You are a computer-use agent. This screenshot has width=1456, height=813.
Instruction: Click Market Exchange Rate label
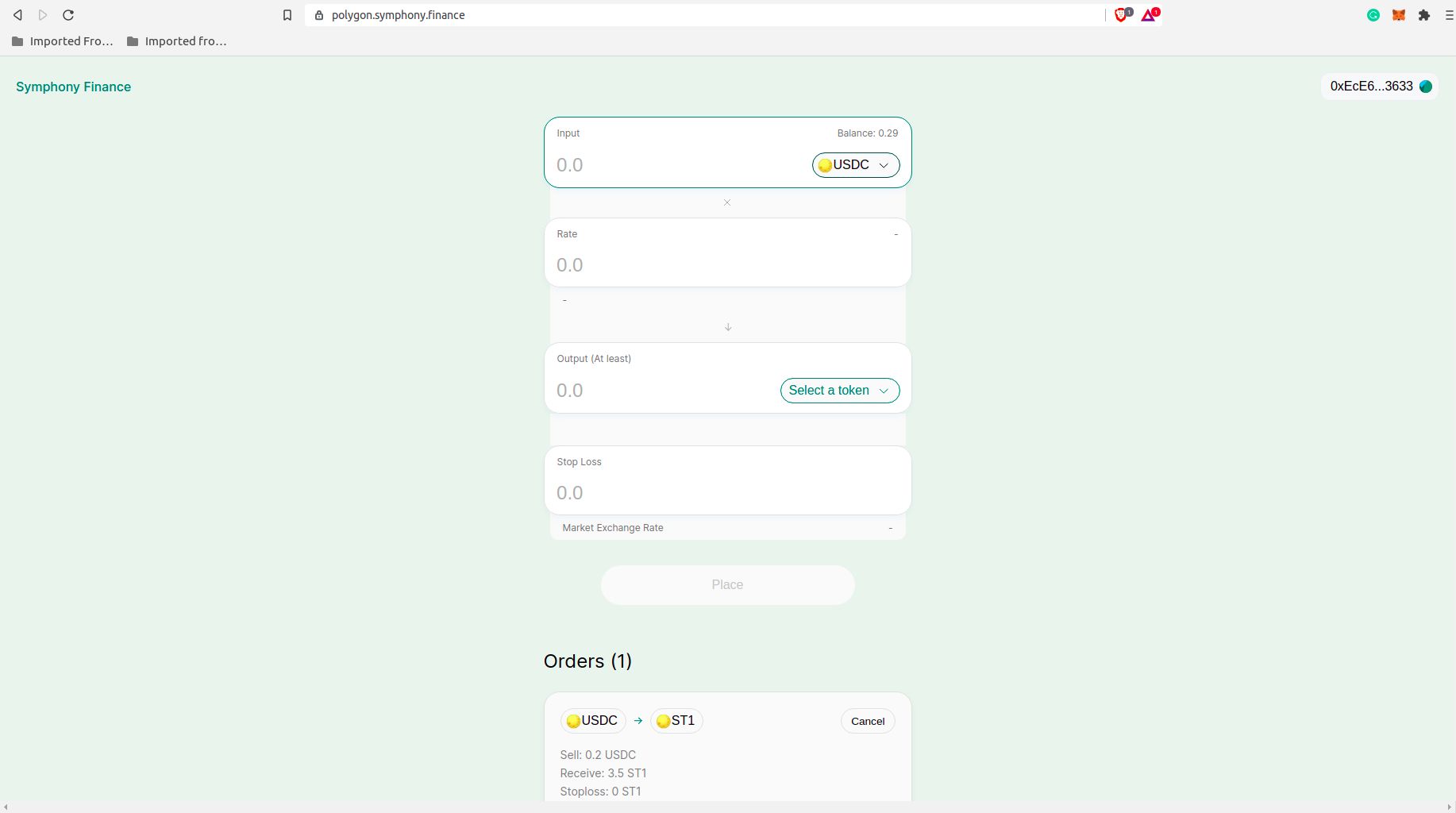[613, 528]
